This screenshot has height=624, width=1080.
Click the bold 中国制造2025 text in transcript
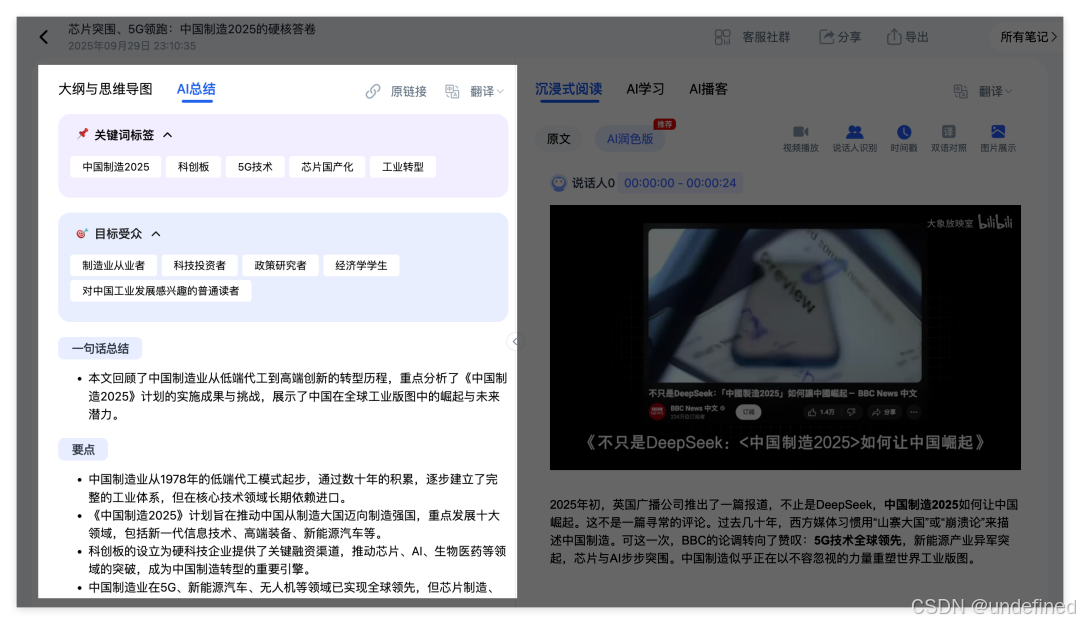921,505
